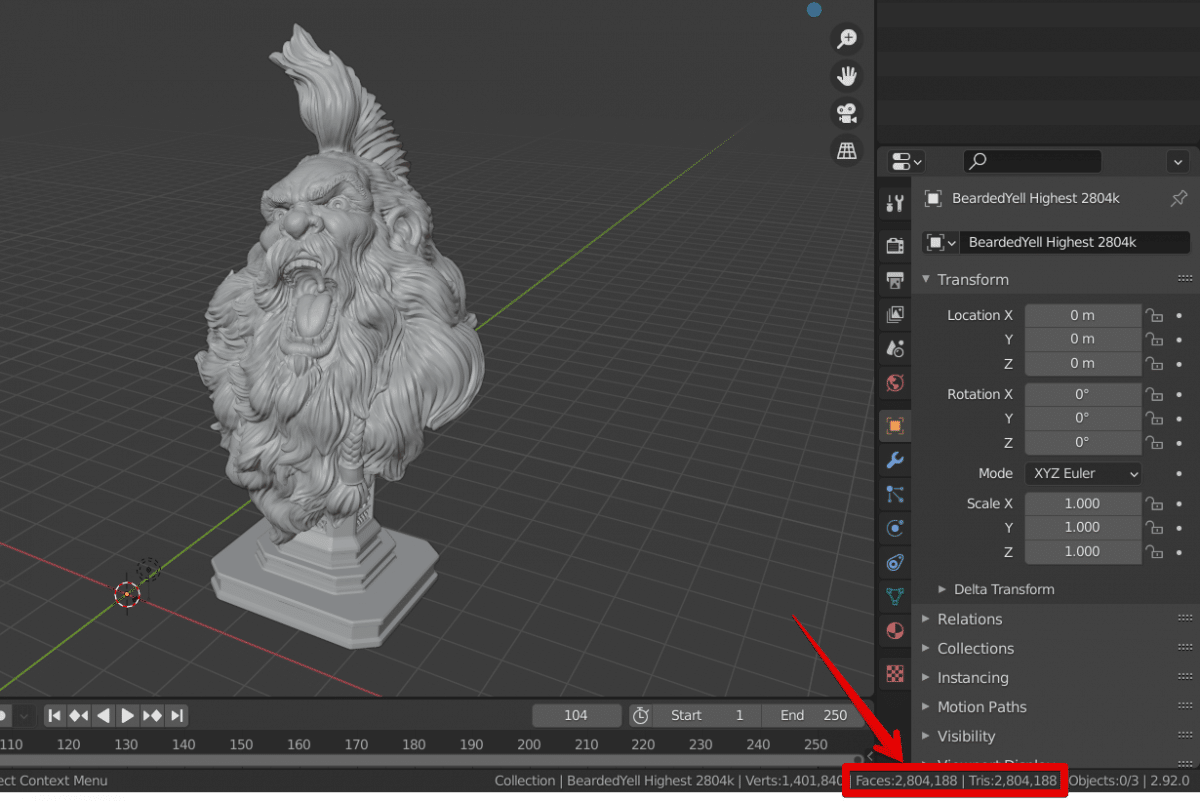Switch perspective/orthographic with the grid gizmo

pos(847,150)
